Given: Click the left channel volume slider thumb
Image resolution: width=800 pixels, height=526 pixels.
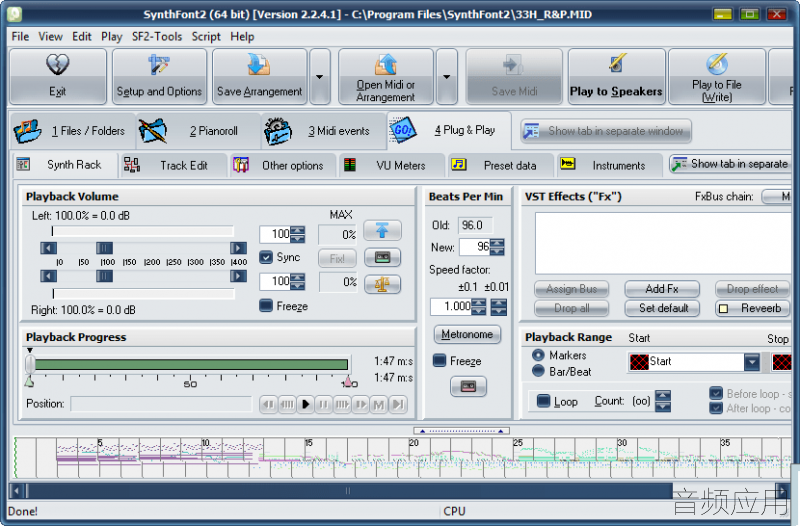Looking at the screenshot, I should pos(105,248).
